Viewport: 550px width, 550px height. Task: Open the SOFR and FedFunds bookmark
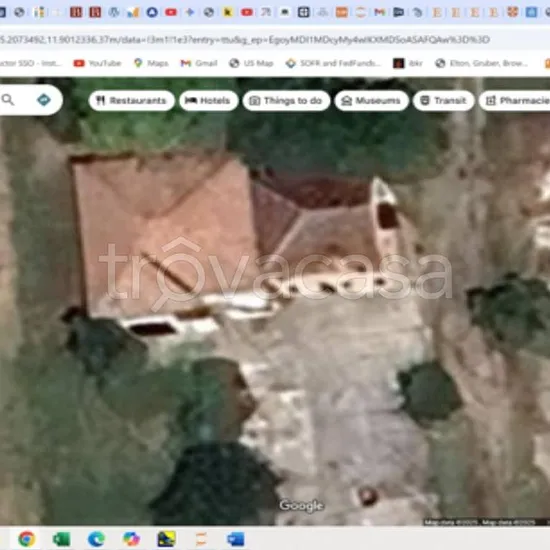coord(334,63)
